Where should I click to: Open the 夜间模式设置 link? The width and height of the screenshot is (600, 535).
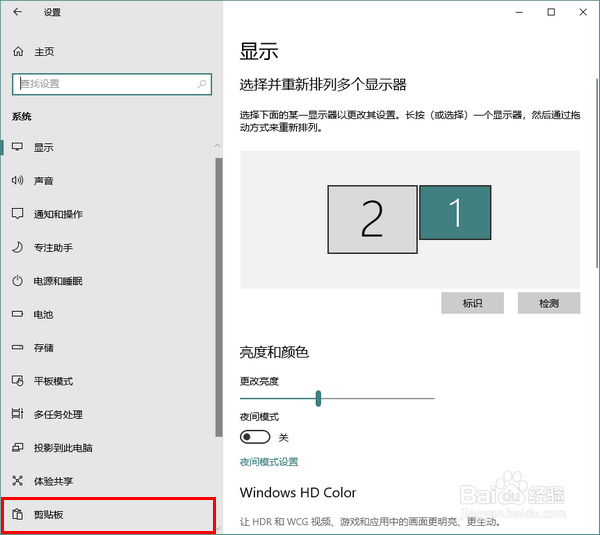(269, 462)
